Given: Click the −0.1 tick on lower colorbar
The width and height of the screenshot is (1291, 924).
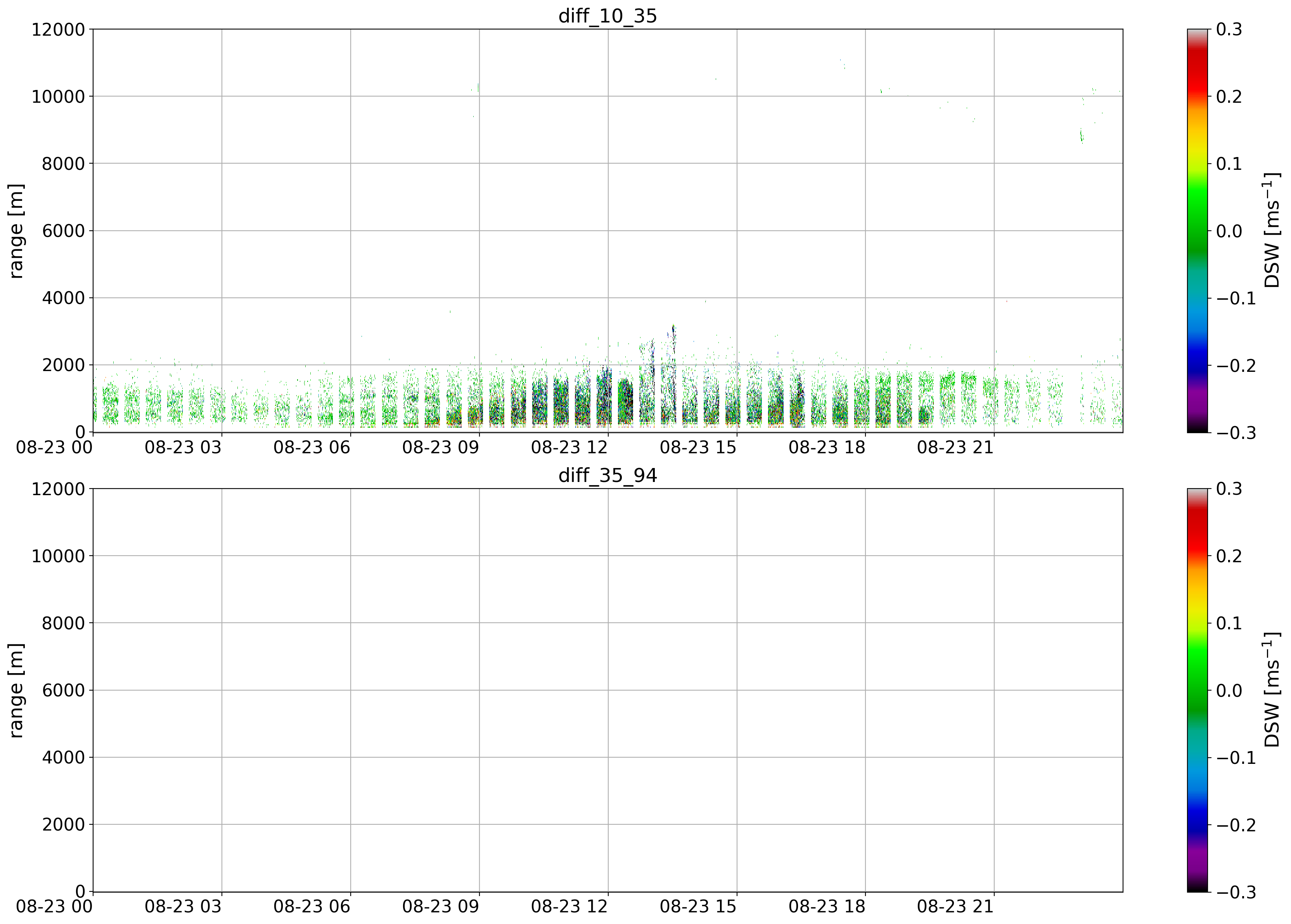Looking at the screenshot, I should coord(1236,757).
